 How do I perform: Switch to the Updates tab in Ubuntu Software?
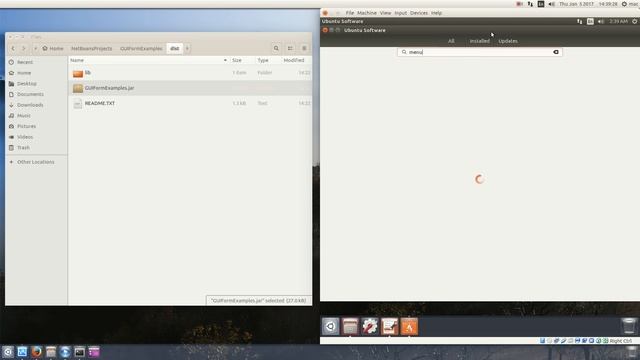(508, 41)
